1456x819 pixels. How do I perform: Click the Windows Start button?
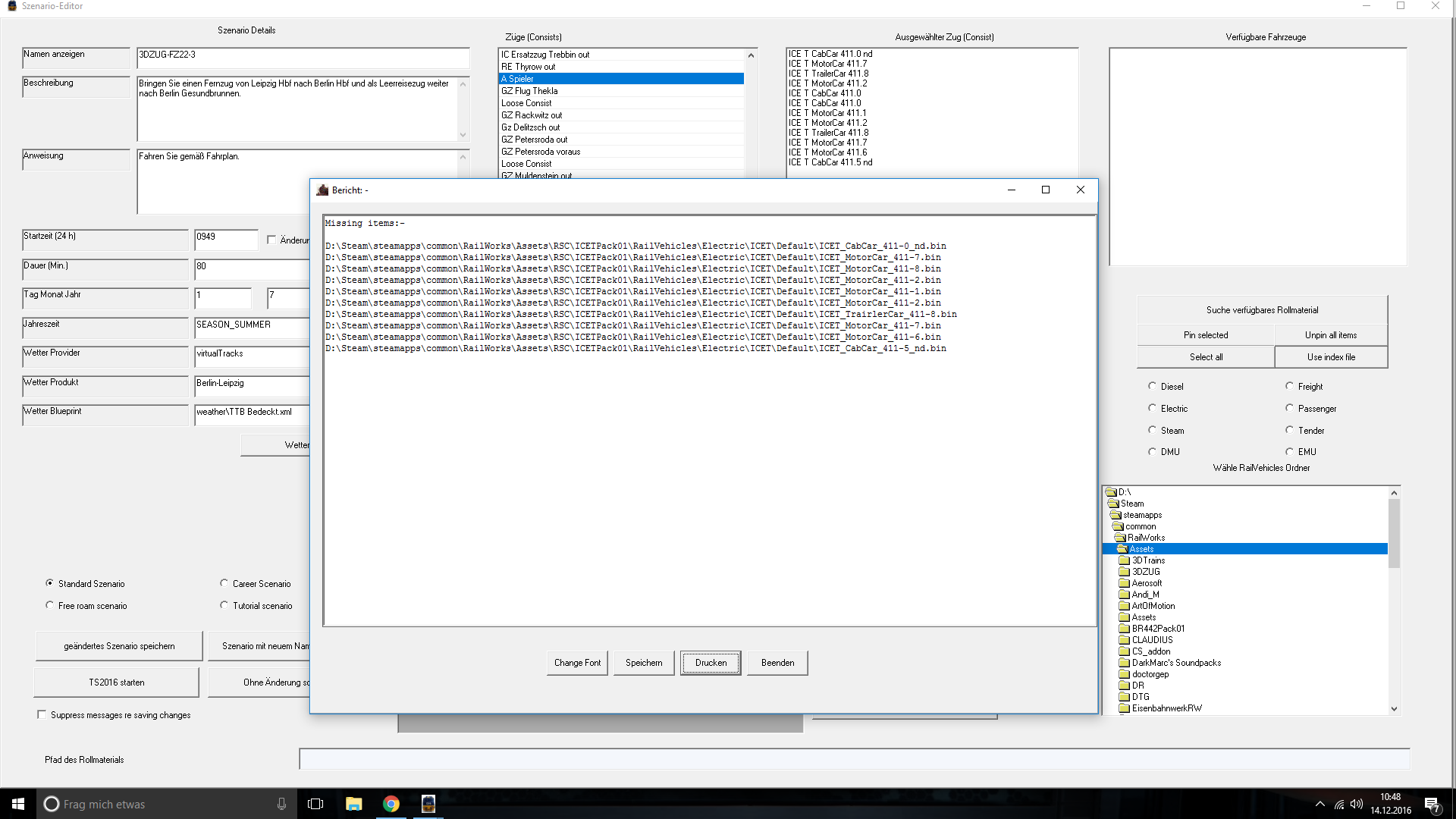18,804
